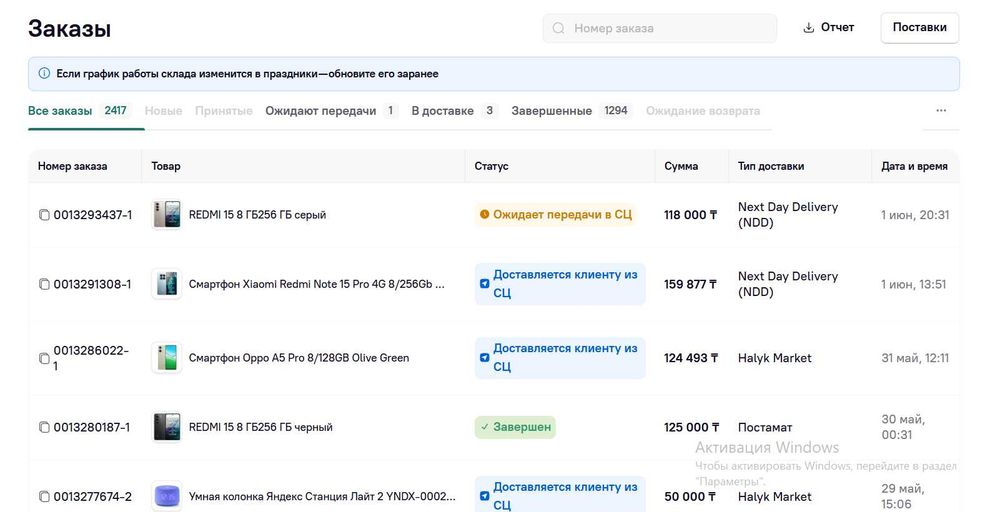This screenshot has height=512, width=1000.
Task: Click product name Умная колонка Яндекс Станция Лайт 2
Action: click(323, 496)
